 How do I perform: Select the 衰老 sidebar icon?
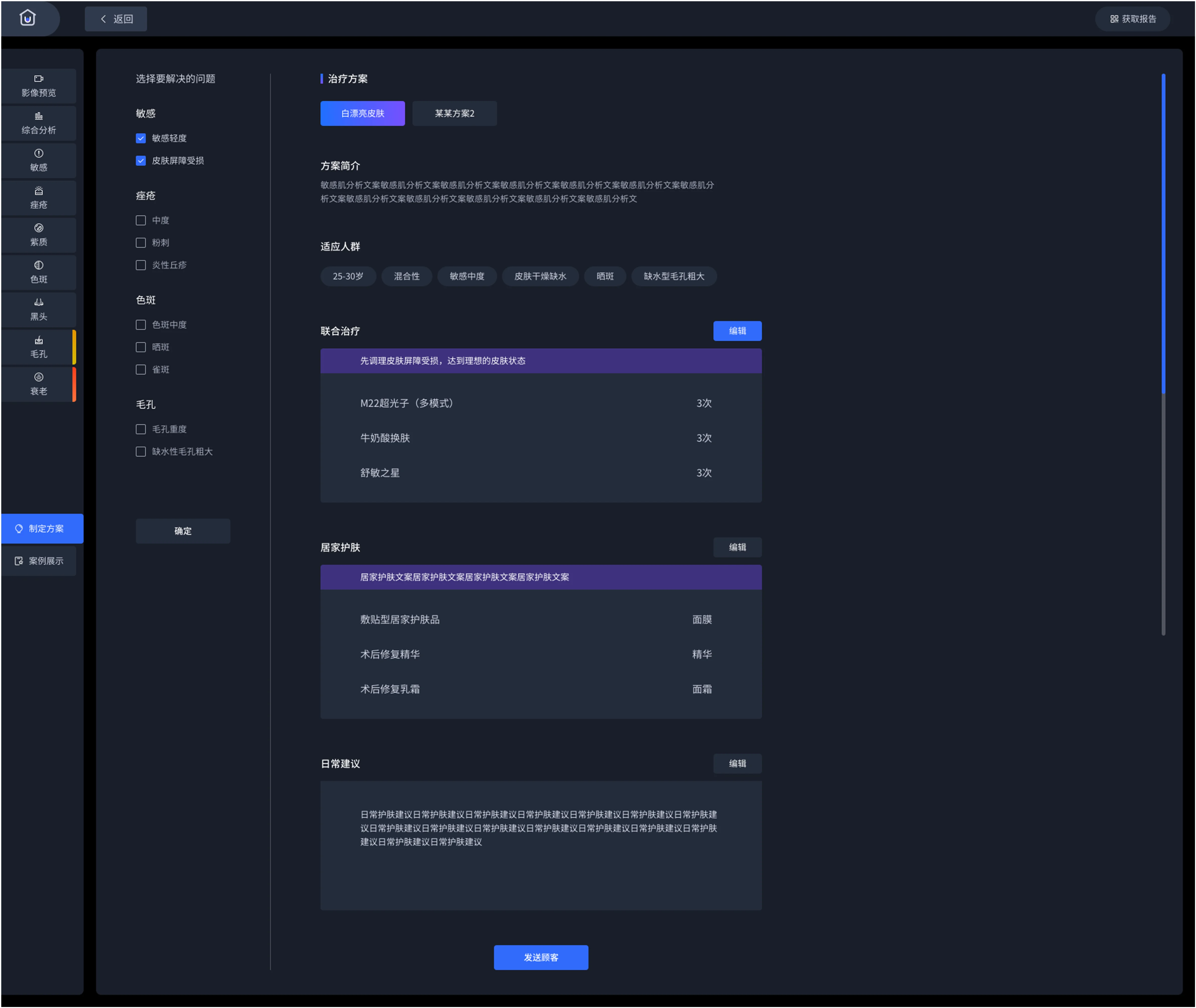point(38,384)
